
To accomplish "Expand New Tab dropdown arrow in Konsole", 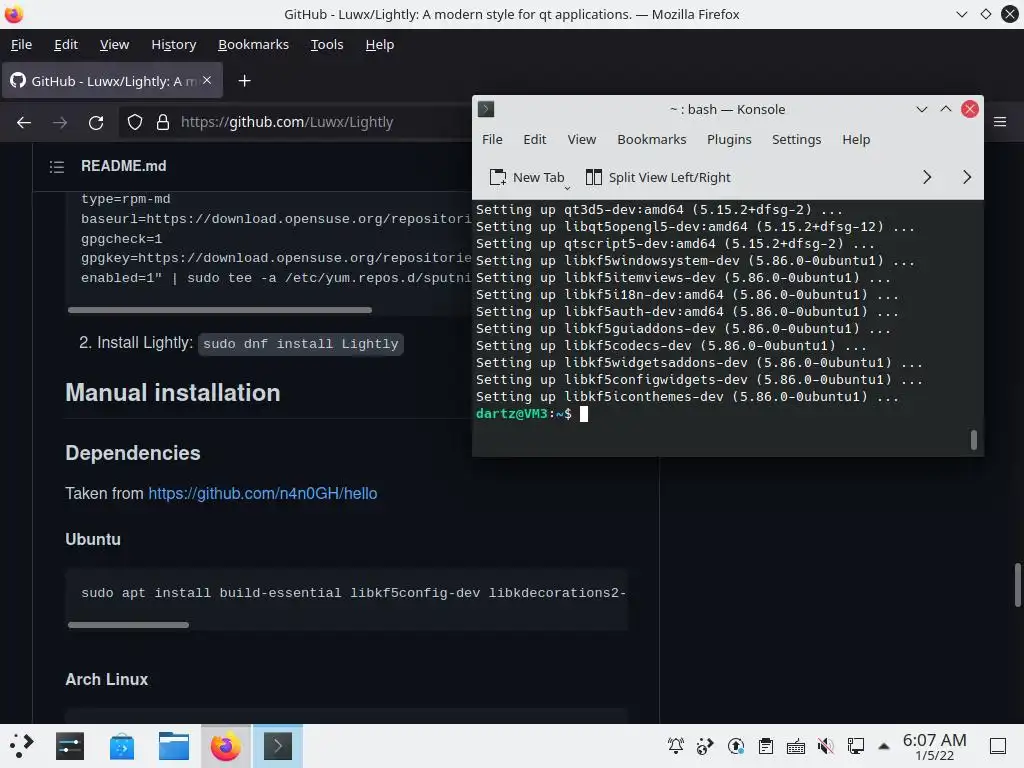I will tap(568, 187).
